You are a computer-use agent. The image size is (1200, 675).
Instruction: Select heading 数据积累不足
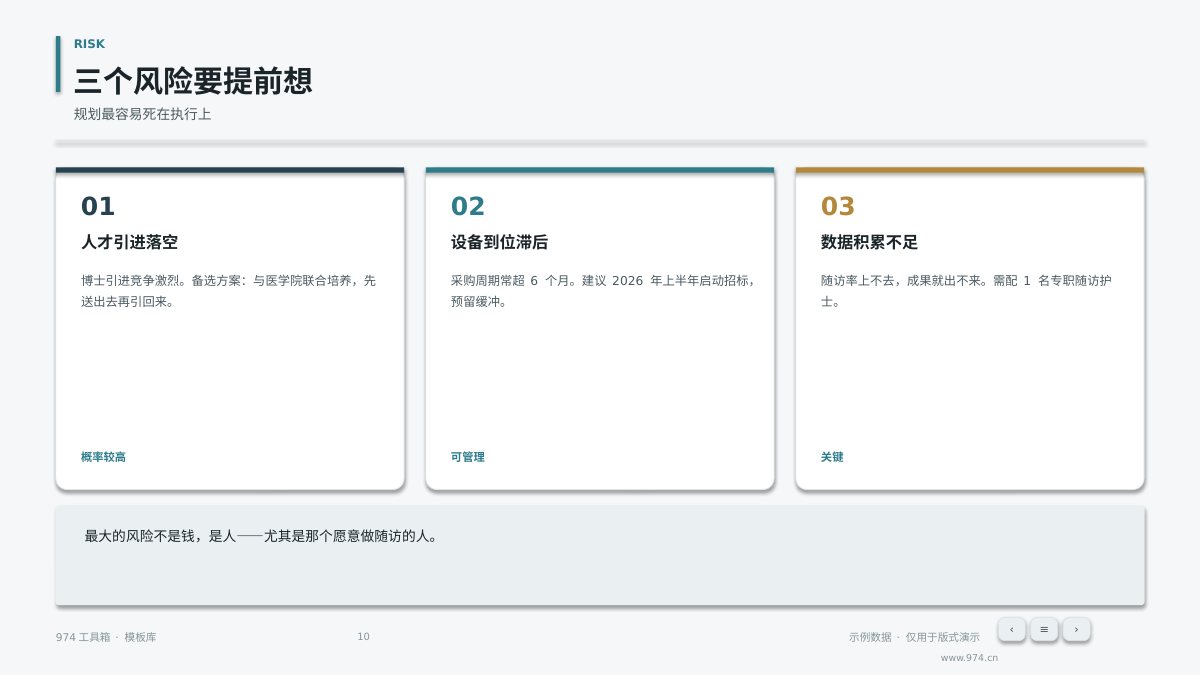pos(869,242)
